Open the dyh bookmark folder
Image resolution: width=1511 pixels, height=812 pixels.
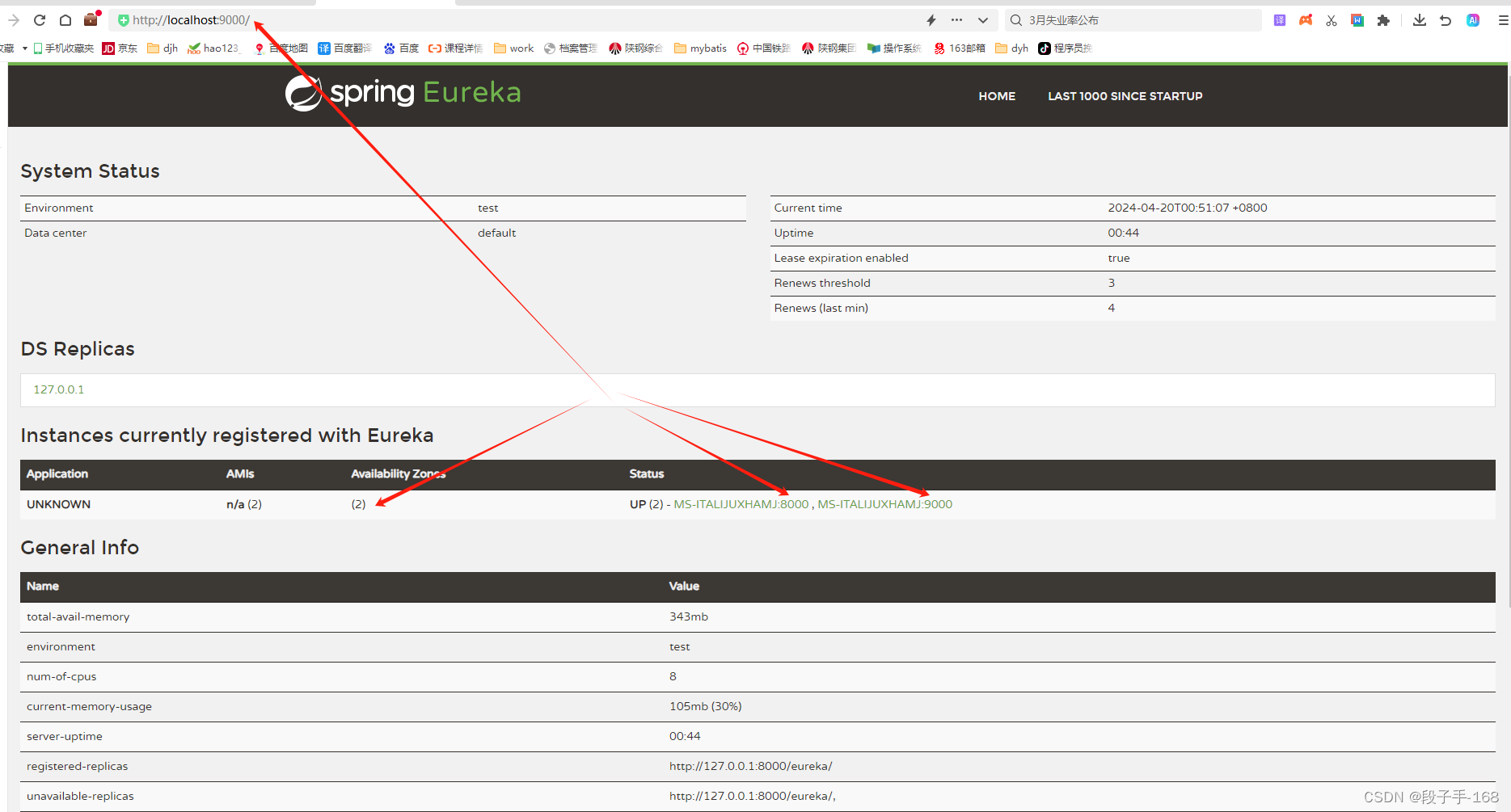click(1012, 48)
